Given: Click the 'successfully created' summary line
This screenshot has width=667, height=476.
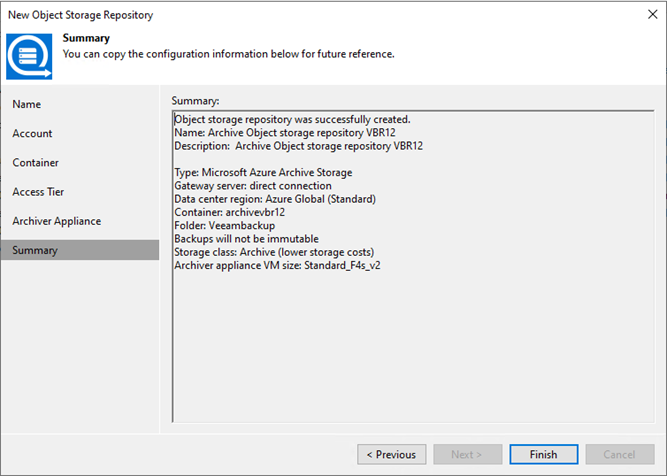Looking at the screenshot, I should pos(293,120).
